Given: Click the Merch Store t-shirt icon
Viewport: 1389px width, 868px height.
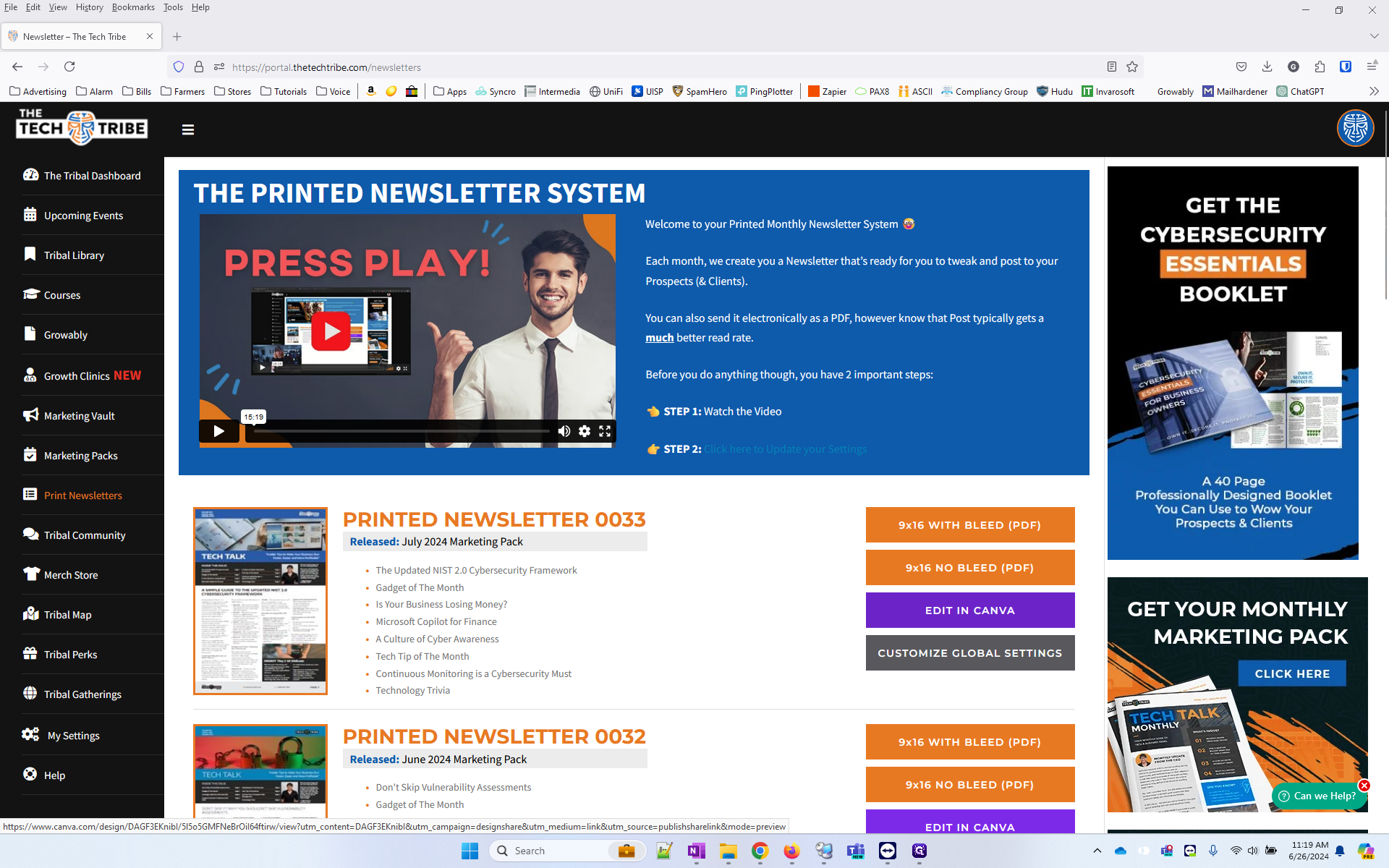Looking at the screenshot, I should tap(30, 574).
